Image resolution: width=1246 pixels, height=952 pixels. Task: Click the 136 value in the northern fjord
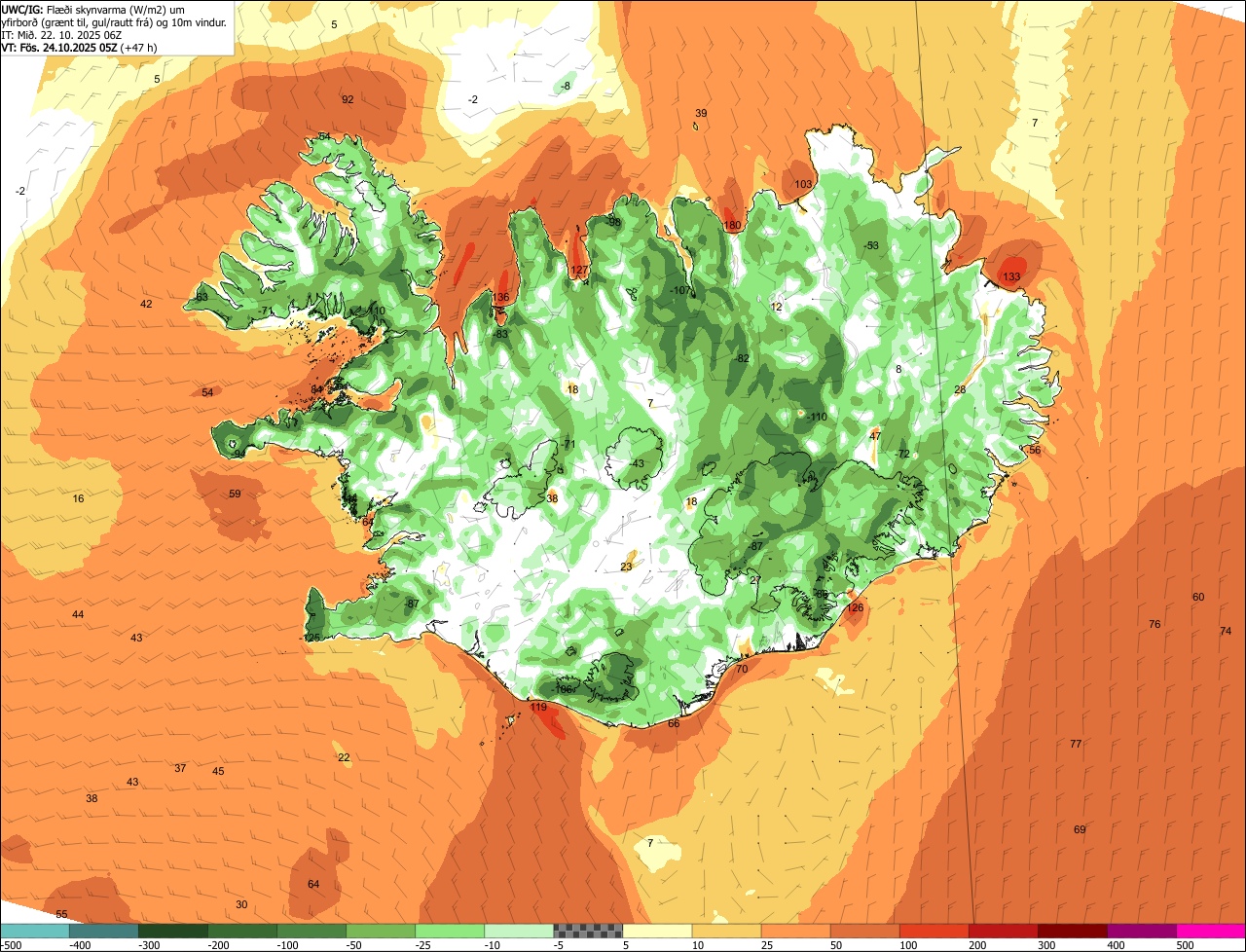(x=501, y=298)
